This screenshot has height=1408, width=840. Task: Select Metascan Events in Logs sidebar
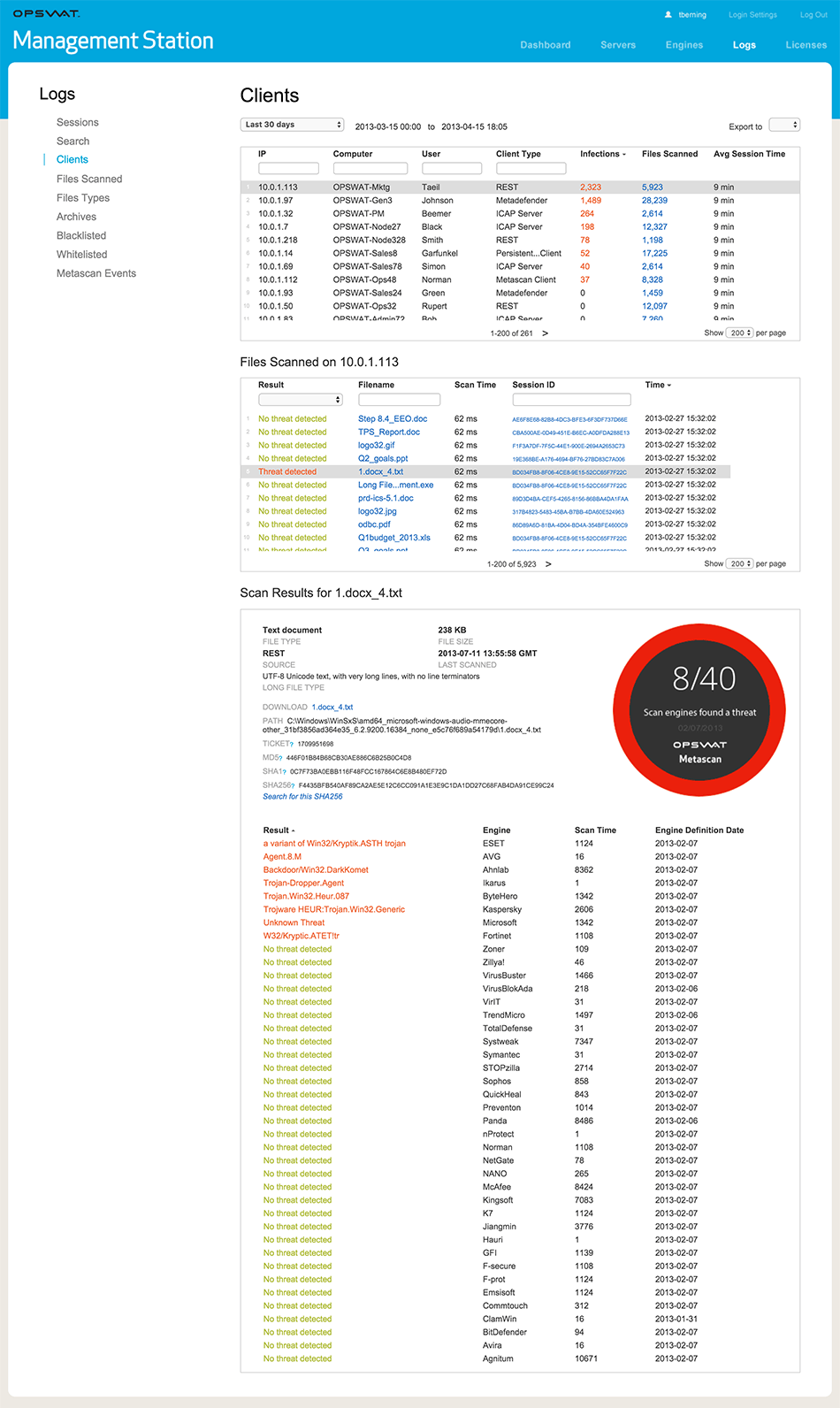[96, 273]
